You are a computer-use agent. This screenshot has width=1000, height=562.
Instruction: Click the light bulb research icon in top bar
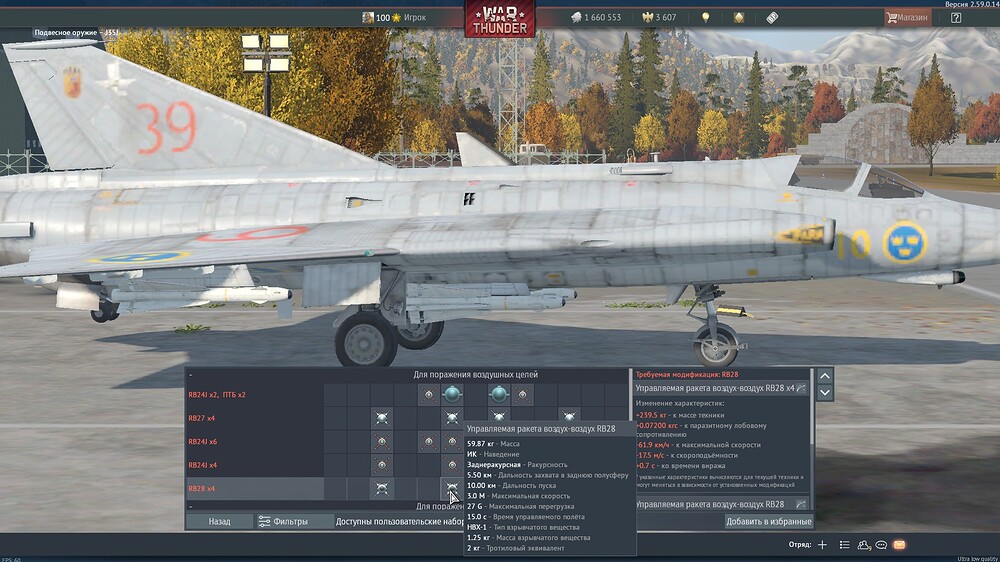click(705, 18)
